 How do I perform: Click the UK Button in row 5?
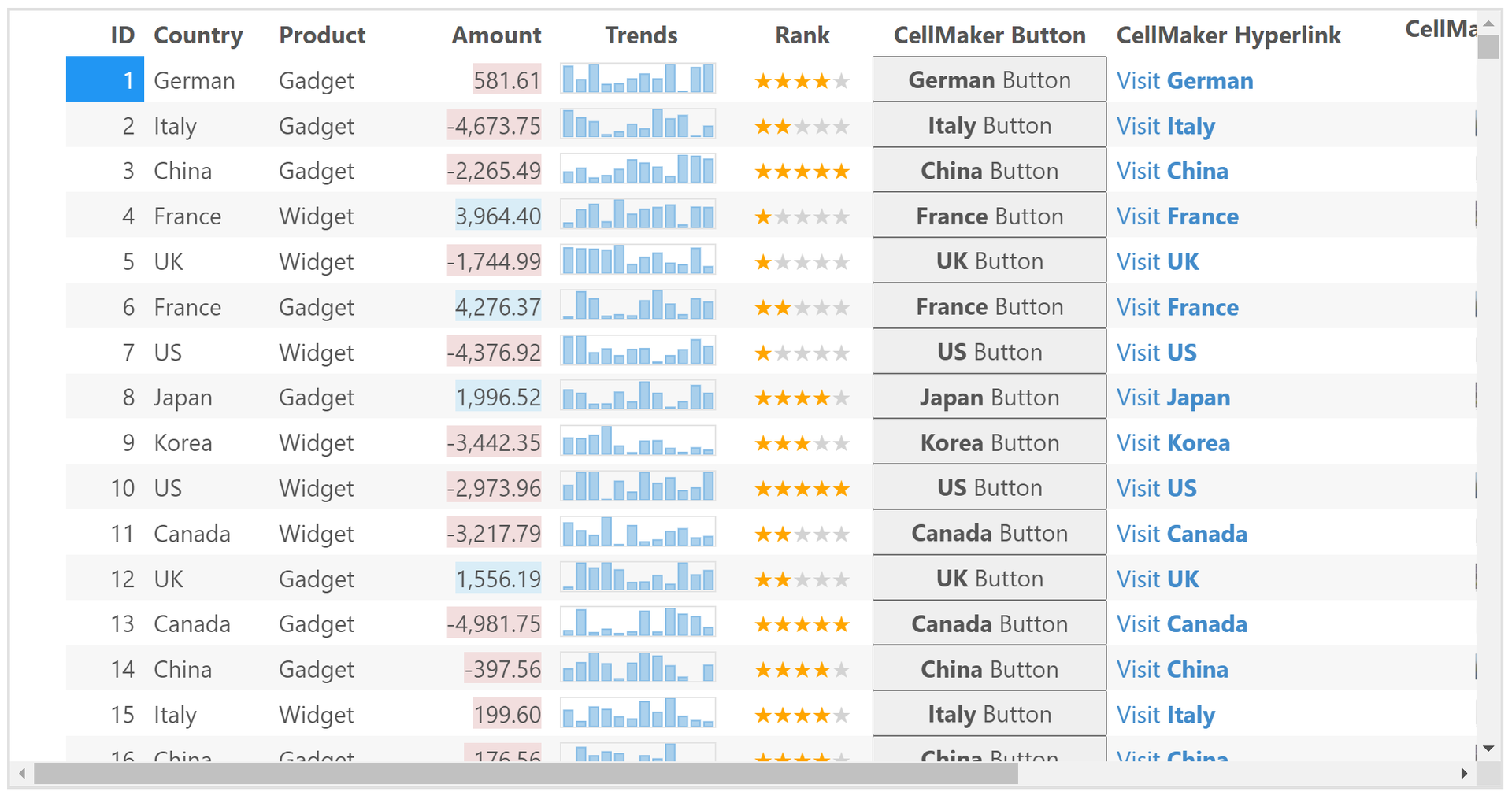988,261
